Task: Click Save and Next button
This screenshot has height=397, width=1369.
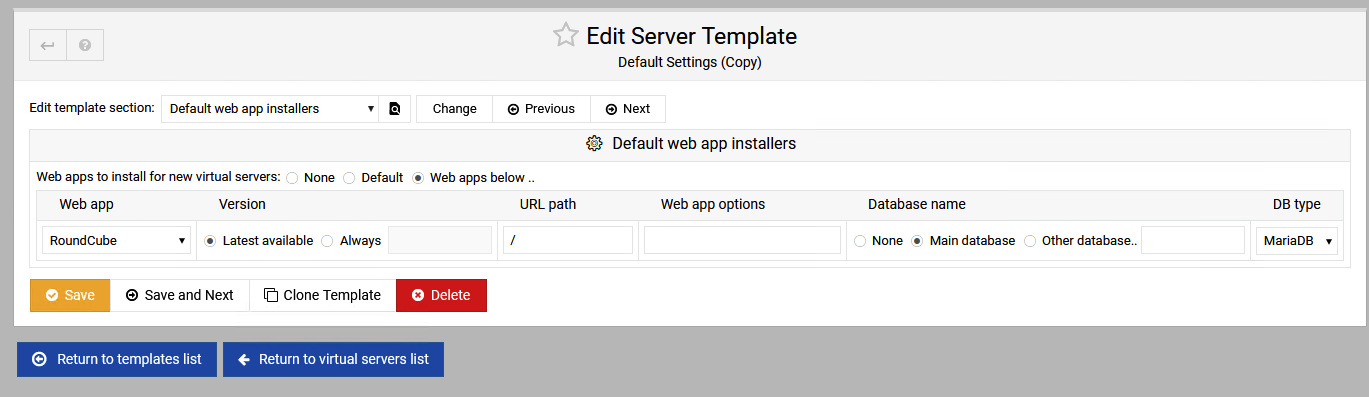Action: click(x=180, y=295)
